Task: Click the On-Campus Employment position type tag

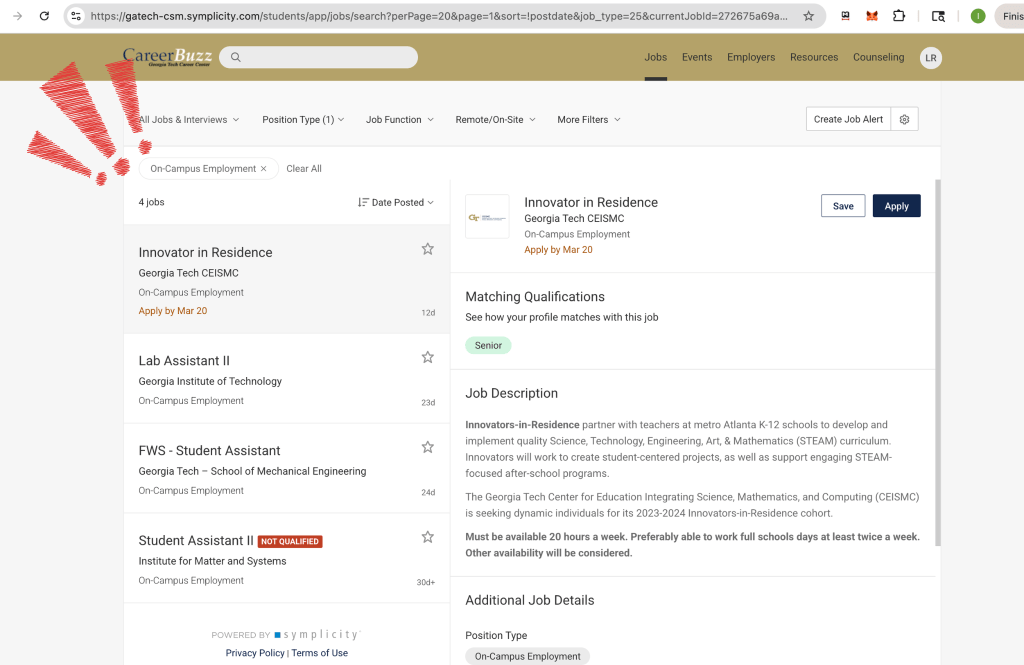Action: coord(528,657)
